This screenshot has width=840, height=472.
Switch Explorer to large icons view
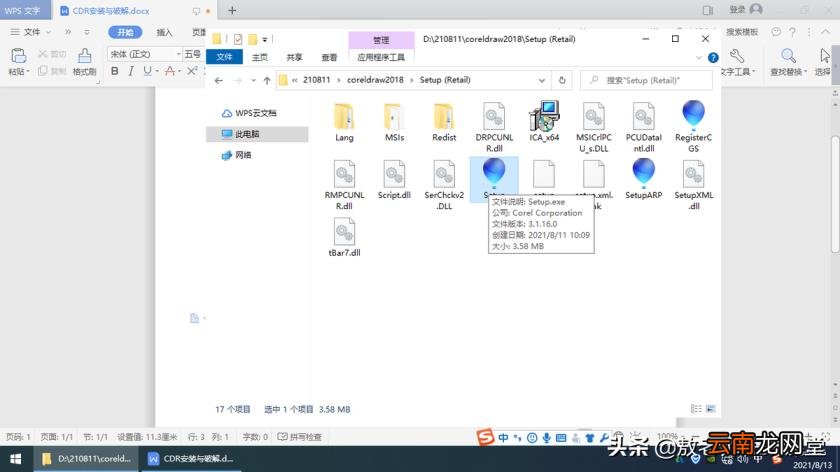click(711, 409)
